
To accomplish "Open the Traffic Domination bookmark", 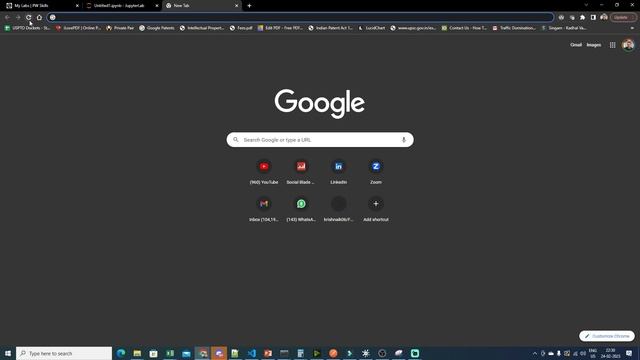I will point(514,28).
